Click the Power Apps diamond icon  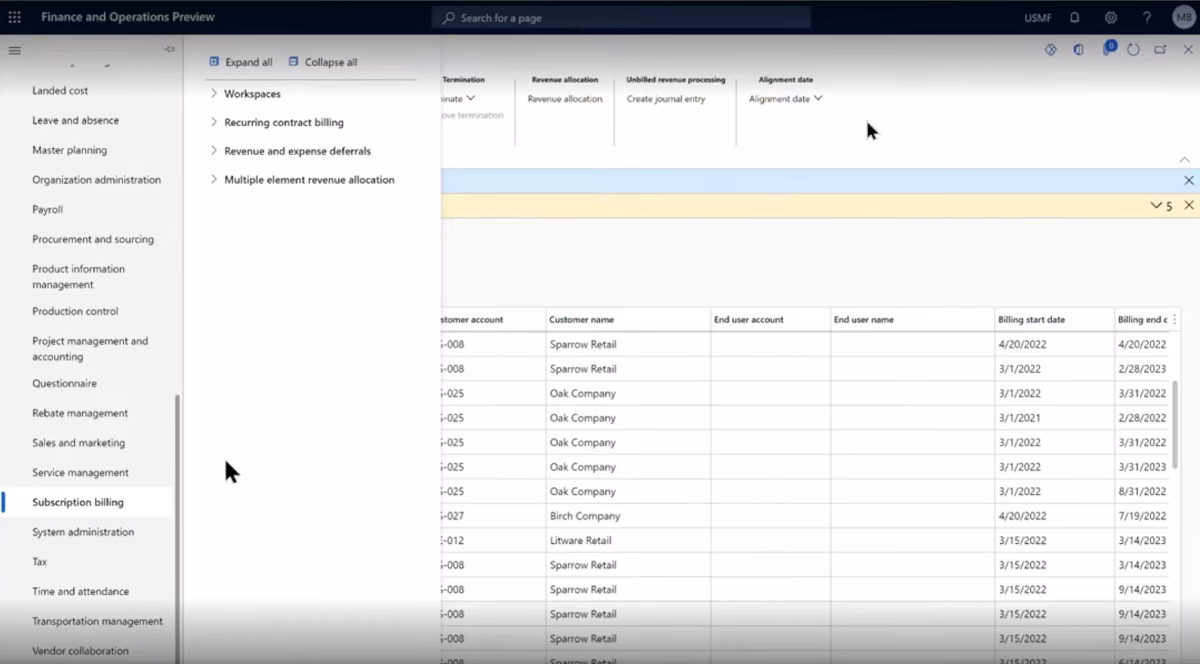click(x=1051, y=49)
